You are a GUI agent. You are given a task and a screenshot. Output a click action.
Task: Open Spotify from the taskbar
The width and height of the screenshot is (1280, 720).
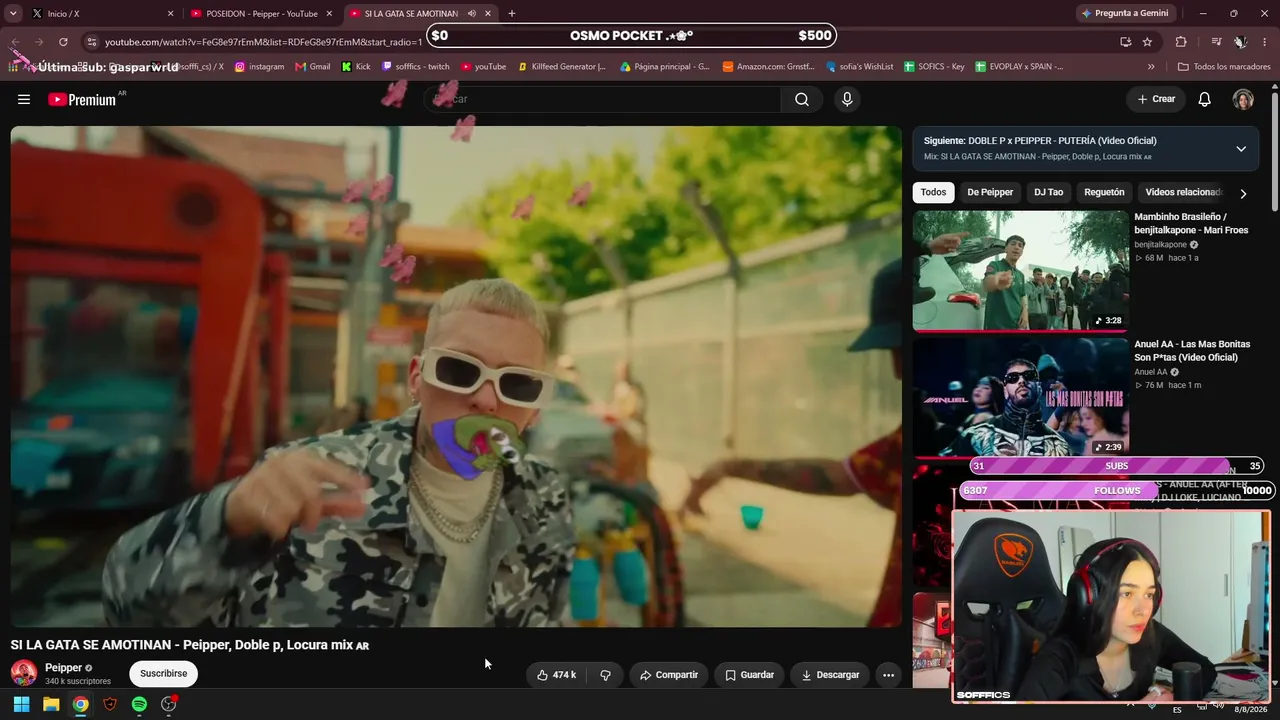tap(139, 704)
